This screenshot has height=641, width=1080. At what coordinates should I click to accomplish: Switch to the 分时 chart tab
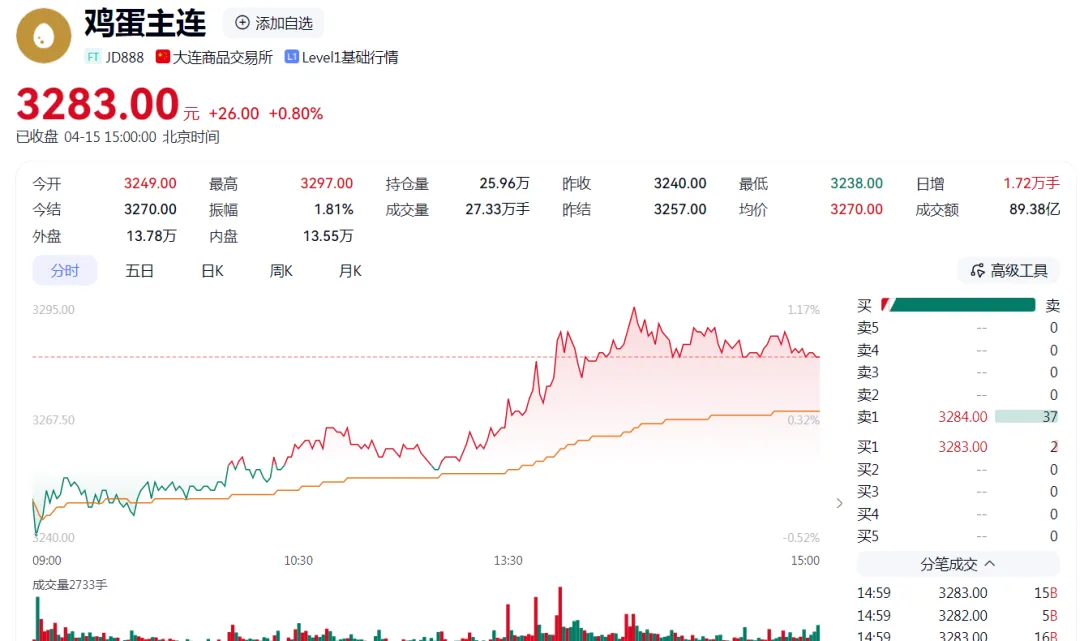pyautogui.click(x=65, y=271)
